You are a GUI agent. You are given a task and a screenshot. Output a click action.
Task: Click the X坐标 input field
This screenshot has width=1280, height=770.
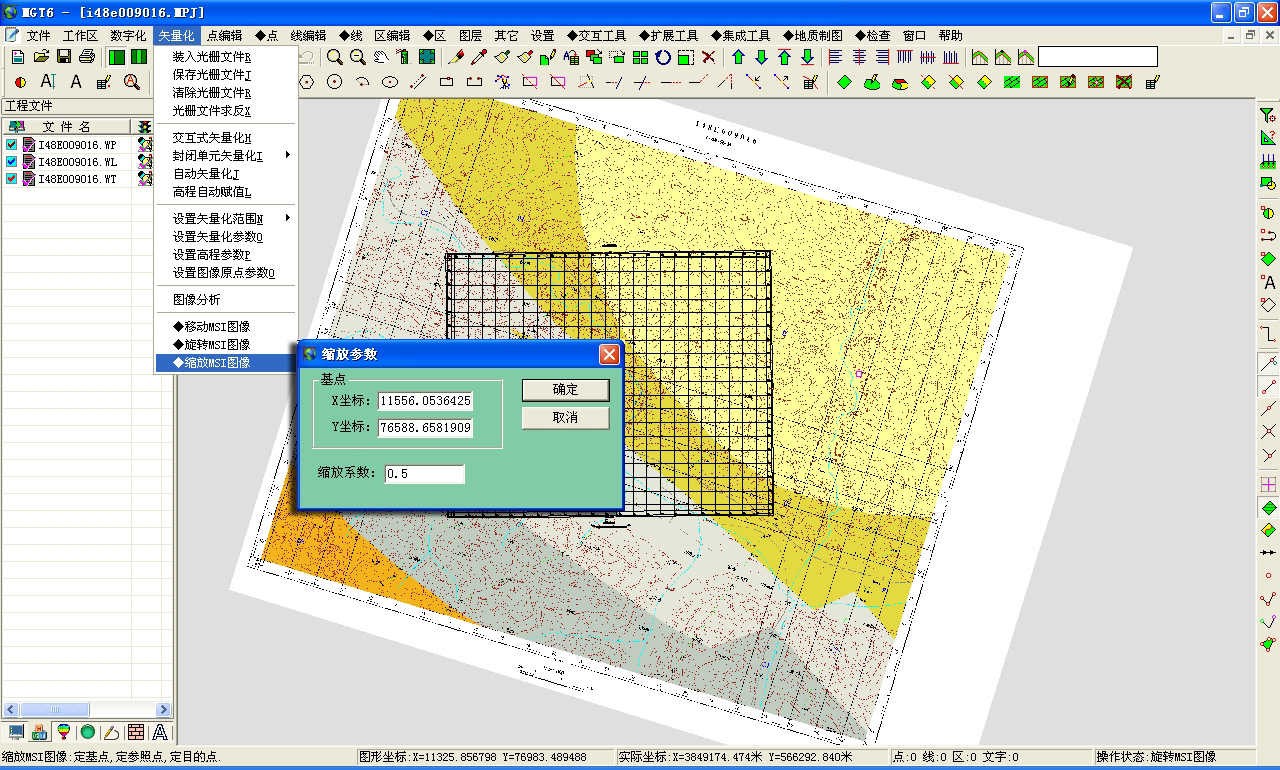[x=425, y=400]
